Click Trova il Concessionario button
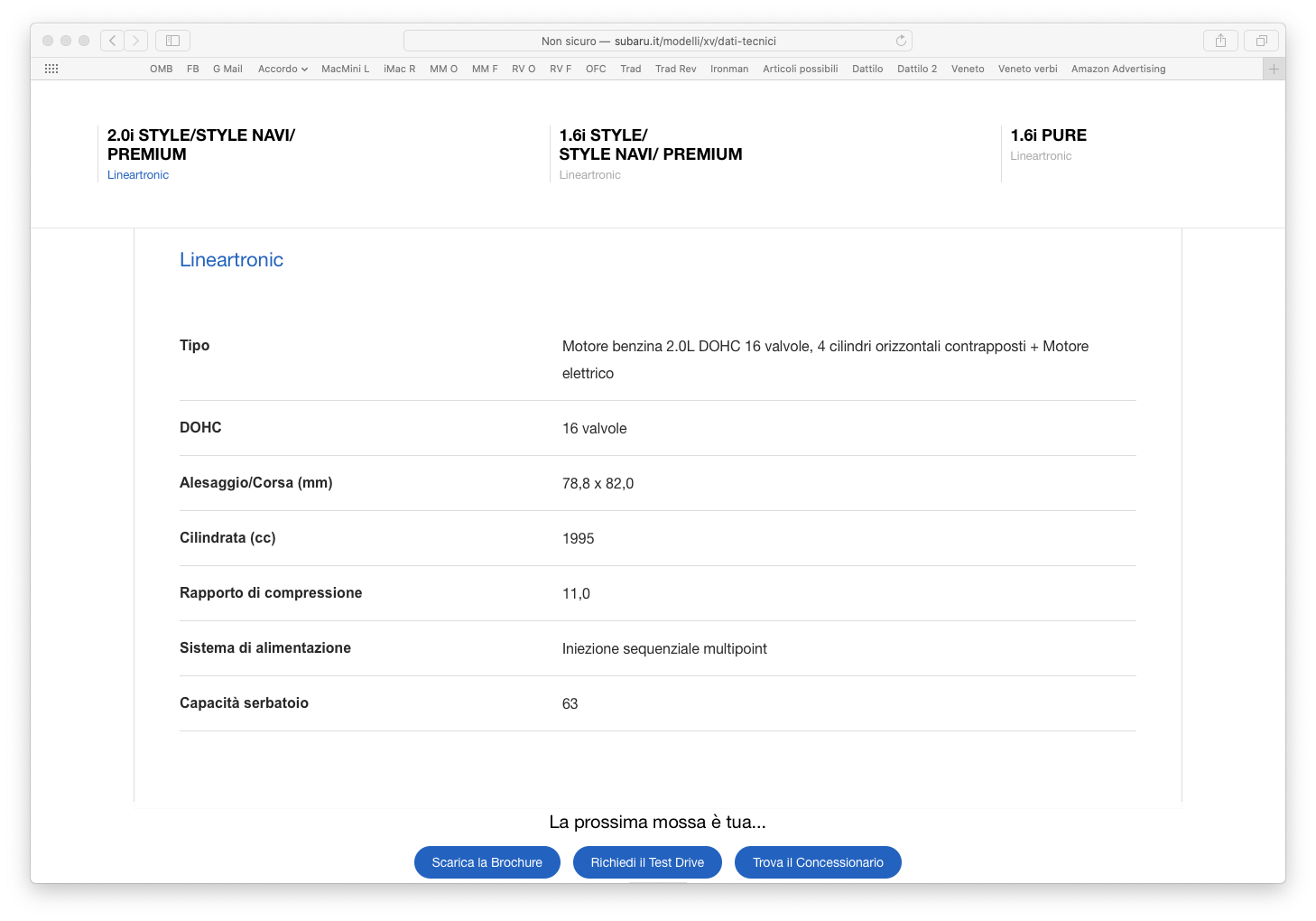The width and height of the screenshot is (1316, 921). click(x=818, y=862)
